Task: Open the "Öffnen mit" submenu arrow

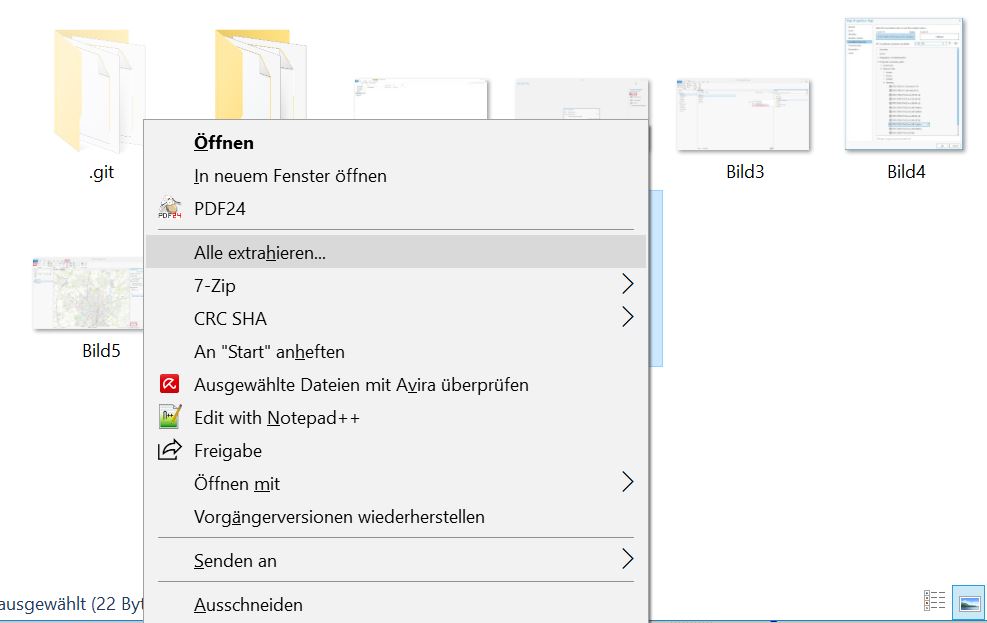Action: click(x=627, y=483)
